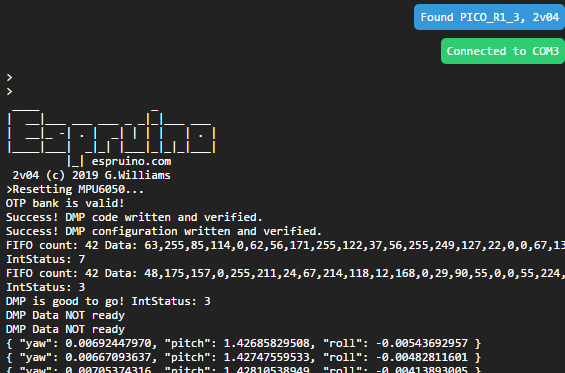The width and height of the screenshot is (565, 373).
Task: Click the 'OTP bank is valid!' output line
Action: click(x=65, y=203)
